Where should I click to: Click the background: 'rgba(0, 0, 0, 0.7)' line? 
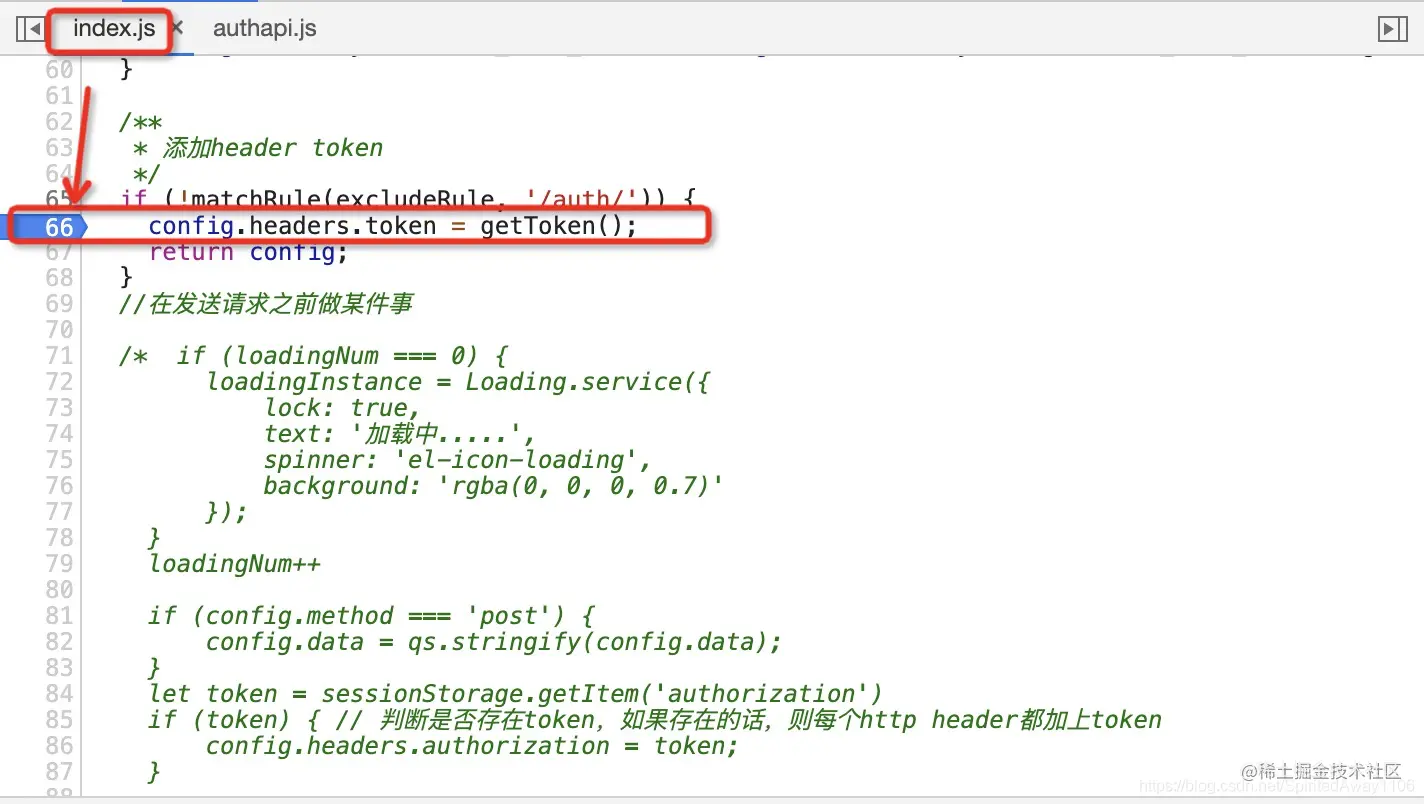coord(494,486)
